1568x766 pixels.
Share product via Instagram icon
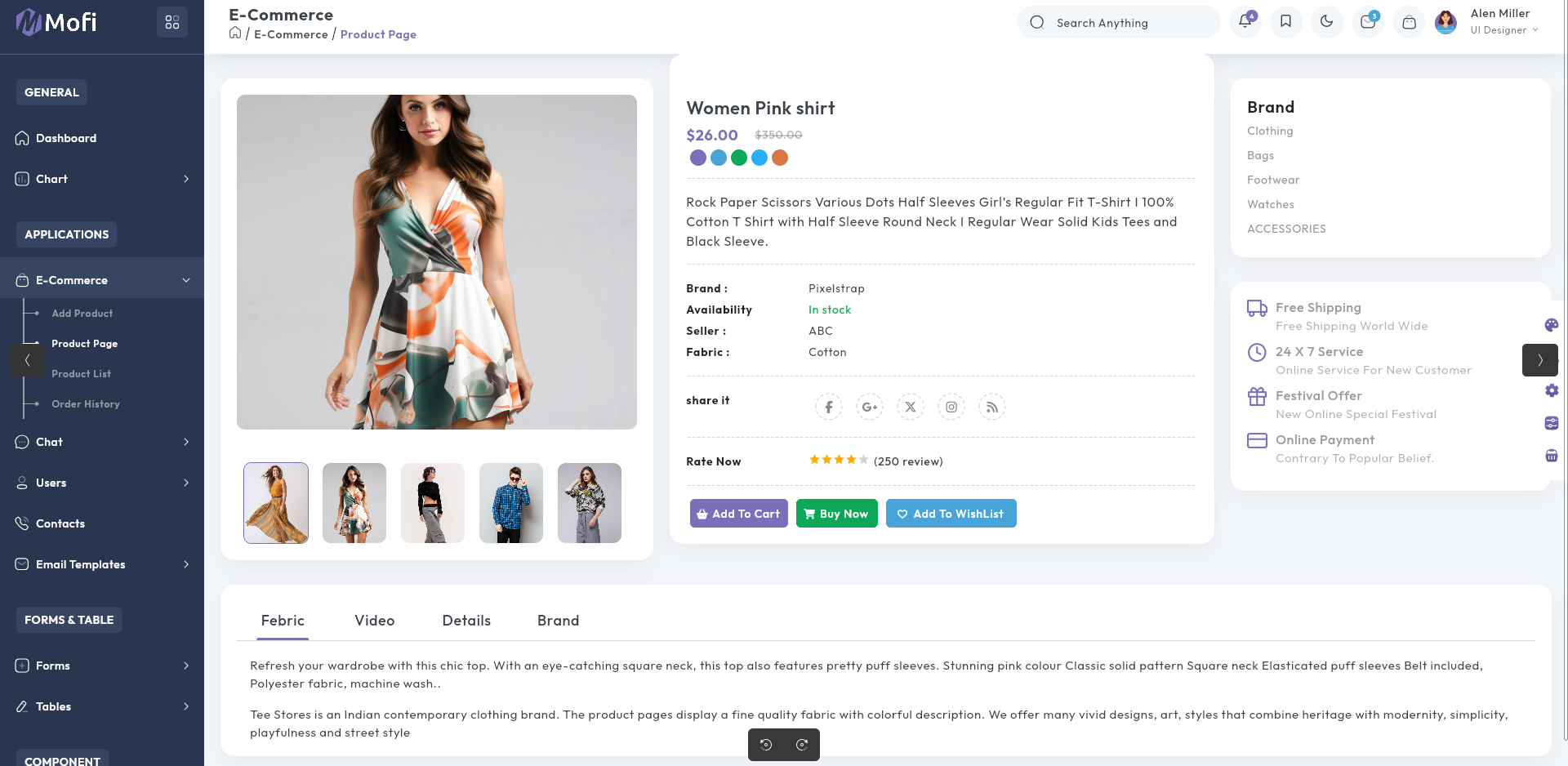click(951, 407)
